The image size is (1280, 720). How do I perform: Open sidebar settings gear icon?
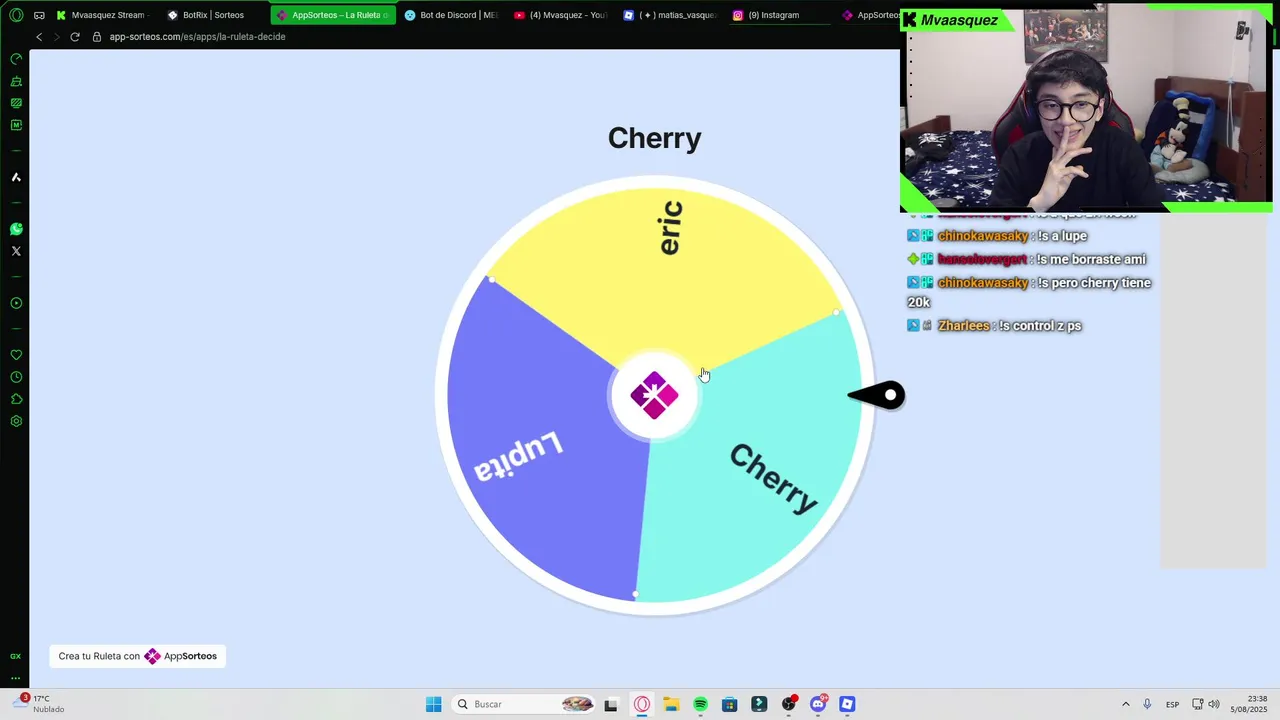(16, 421)
